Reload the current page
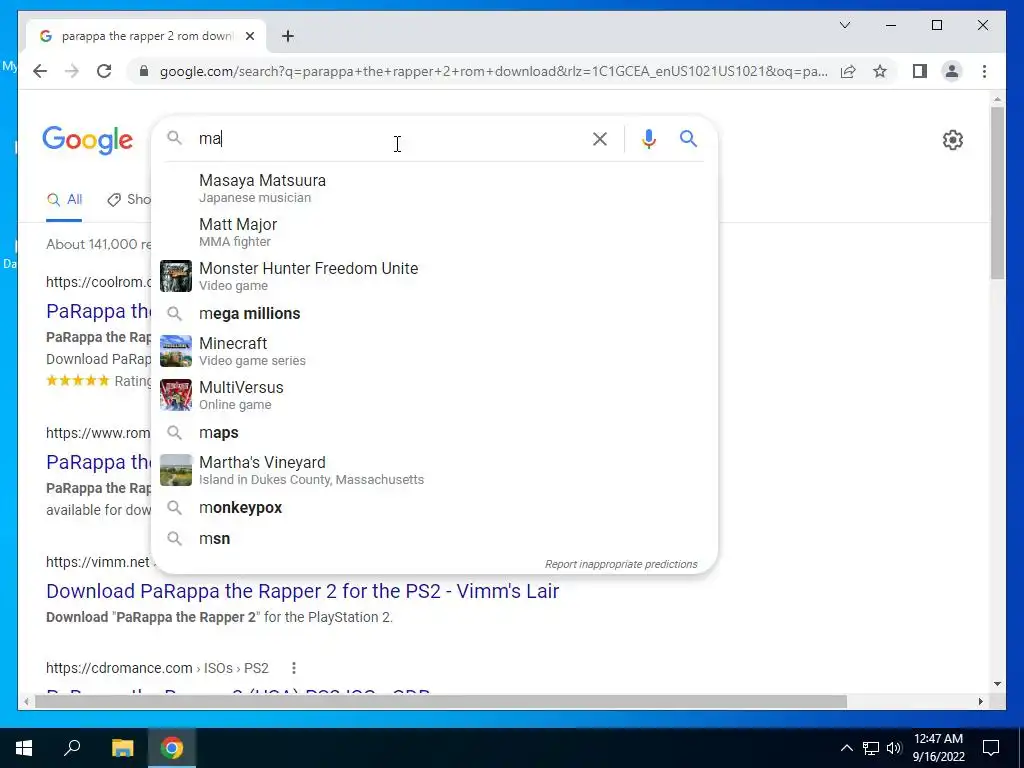This screenshot has width=1024, height=768. coord(104,71)
